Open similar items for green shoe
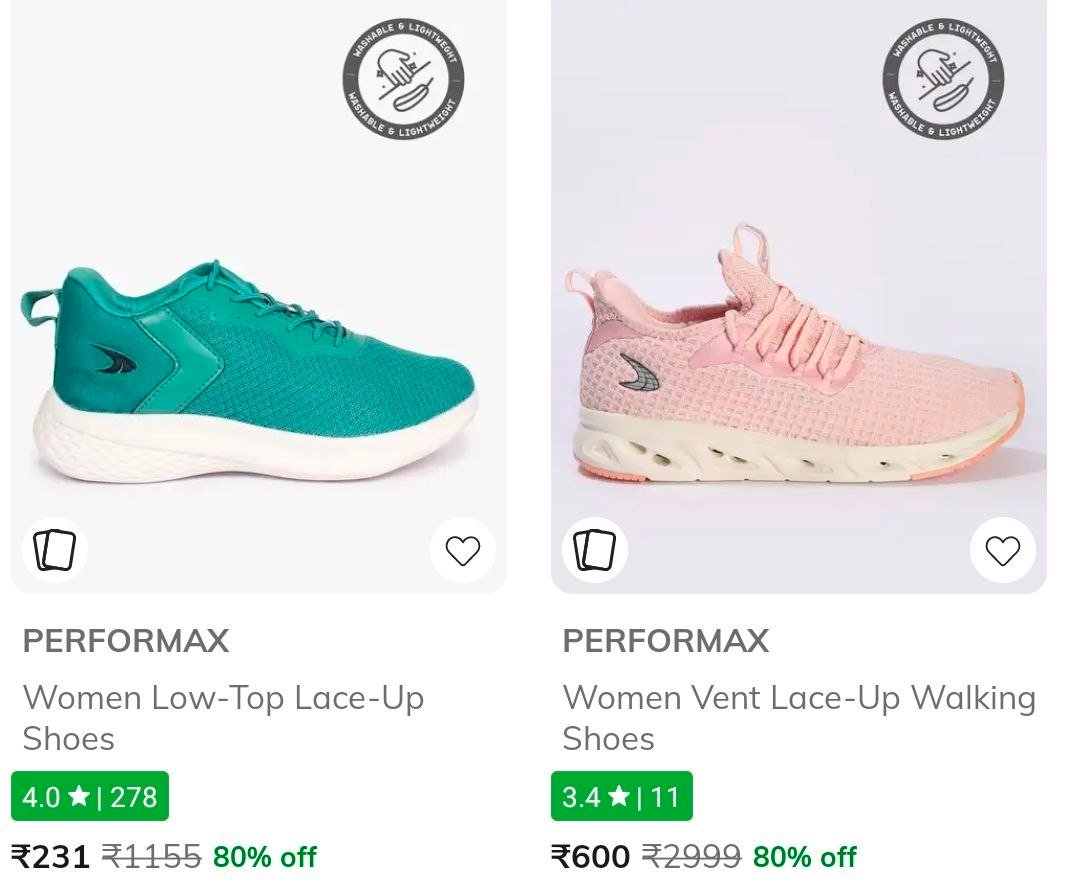 coord(54,550)
